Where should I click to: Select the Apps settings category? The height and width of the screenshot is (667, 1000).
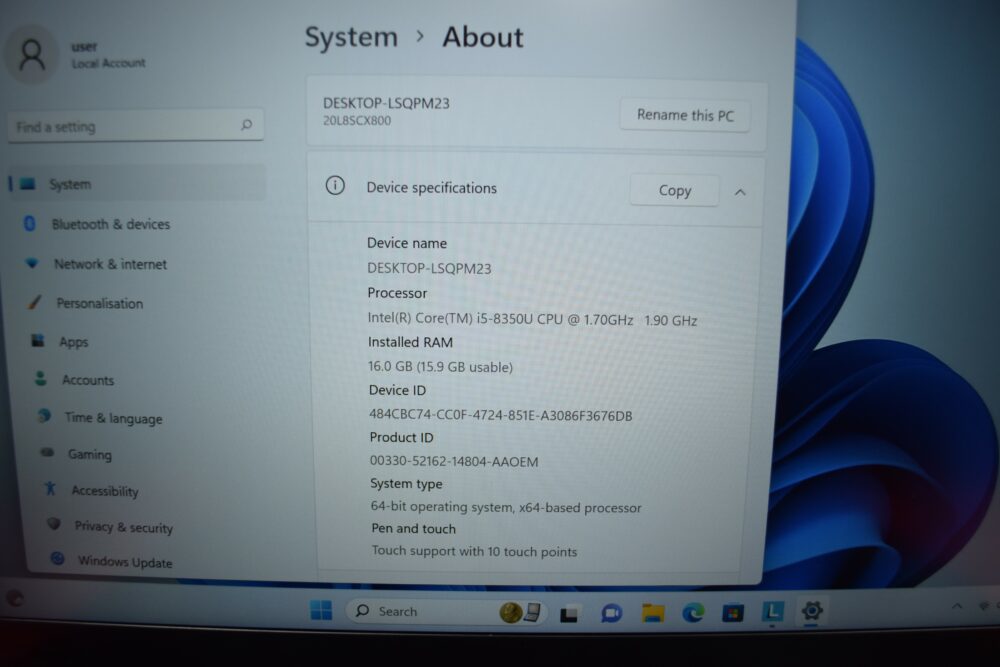pos(73,342)
